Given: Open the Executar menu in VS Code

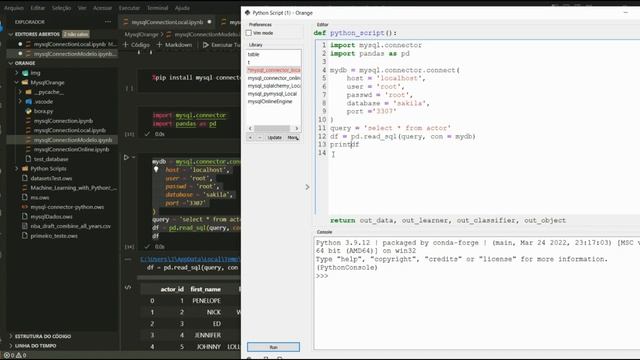Looking at the screenshot, I should [x=129, y=8].
